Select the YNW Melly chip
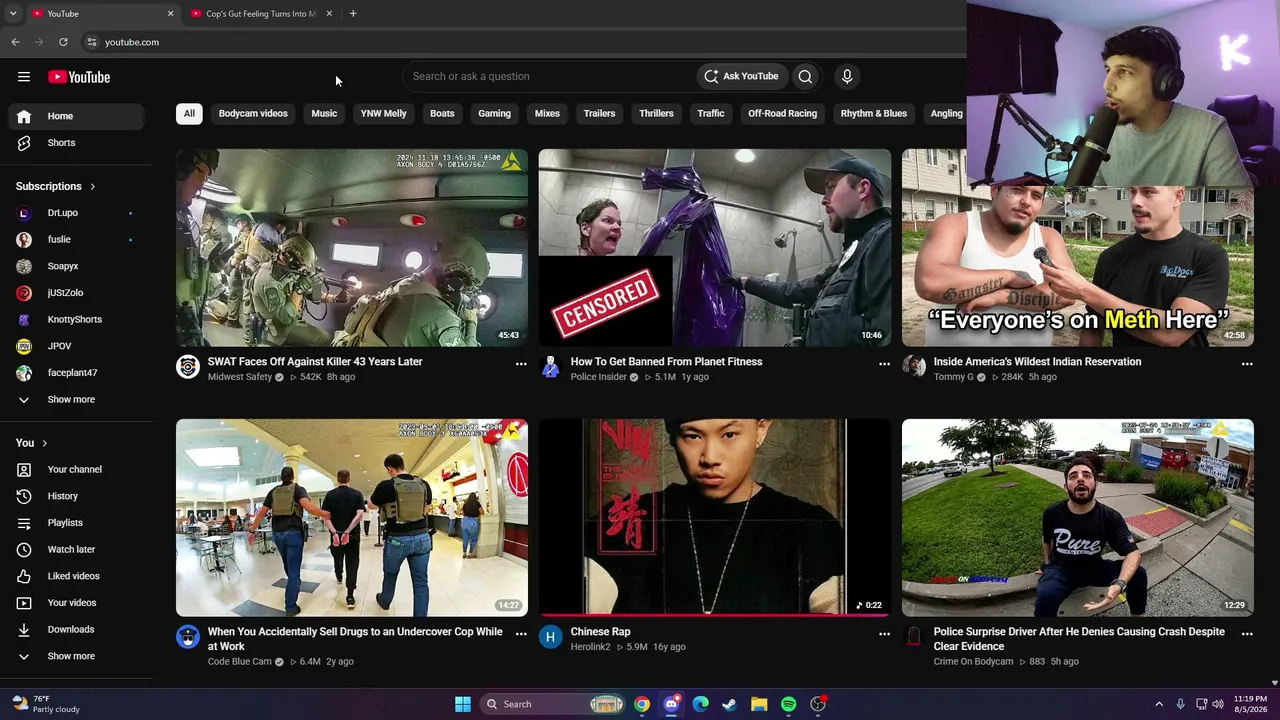Viewport: 1280px width, 720px height. pos(383,114)
